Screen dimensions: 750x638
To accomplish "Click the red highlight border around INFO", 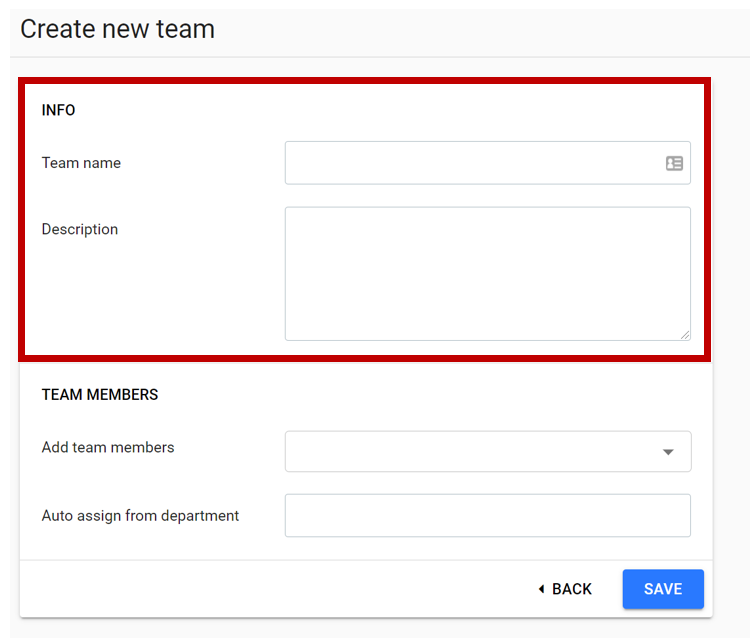I will (x=364, y=80).
